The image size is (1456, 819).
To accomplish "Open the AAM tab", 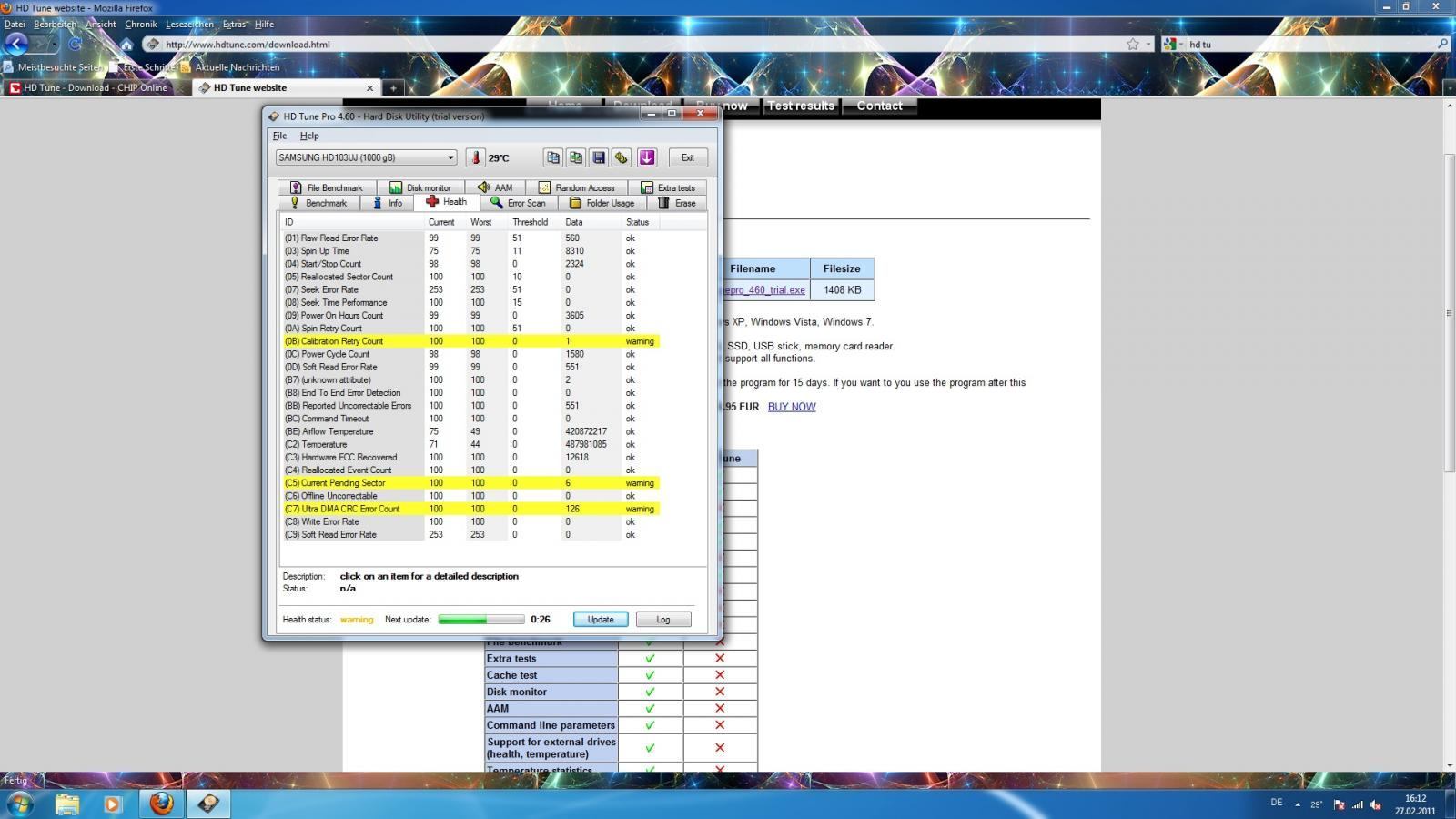I will click(x=495, y=187).
